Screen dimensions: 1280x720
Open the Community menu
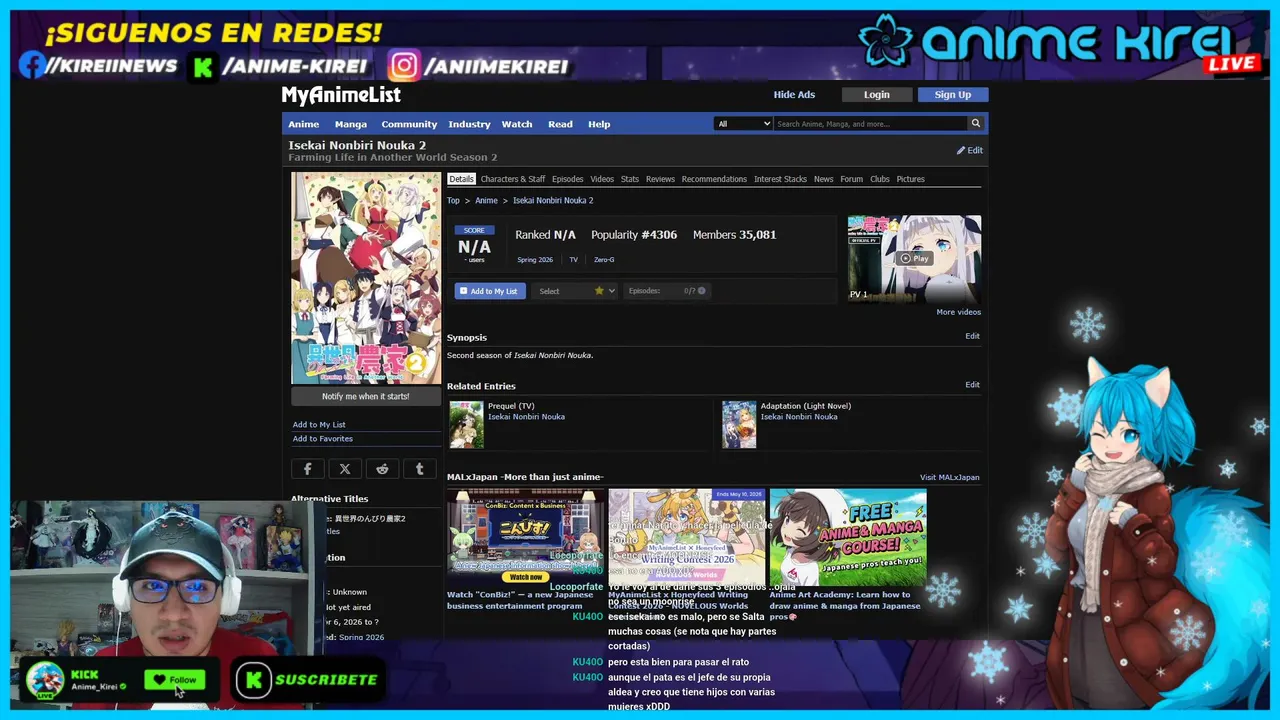409,124
